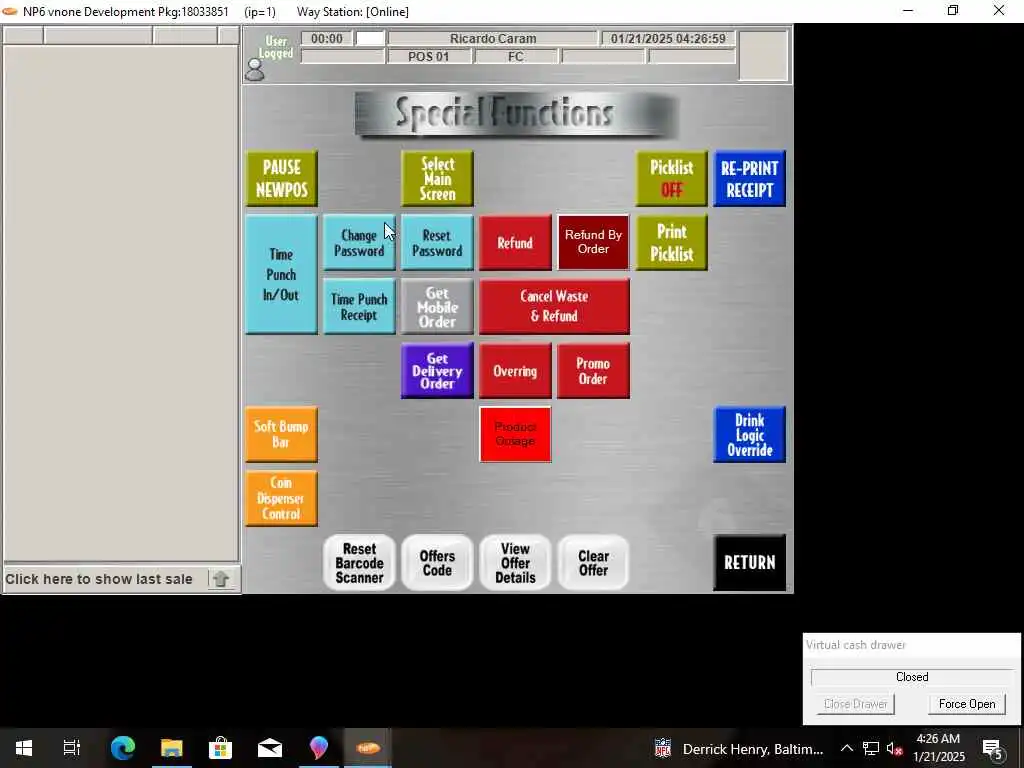
Task: Click the Clear Offer button
Action: 593,563
